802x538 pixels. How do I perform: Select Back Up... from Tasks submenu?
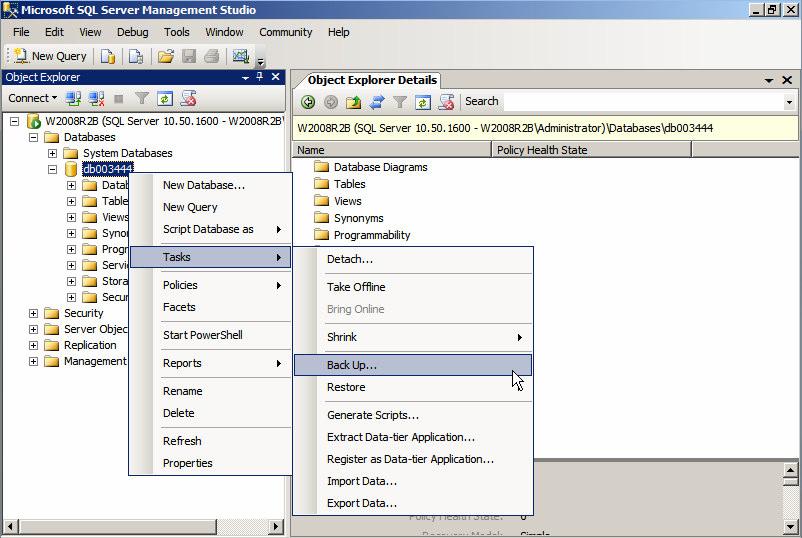413,365
